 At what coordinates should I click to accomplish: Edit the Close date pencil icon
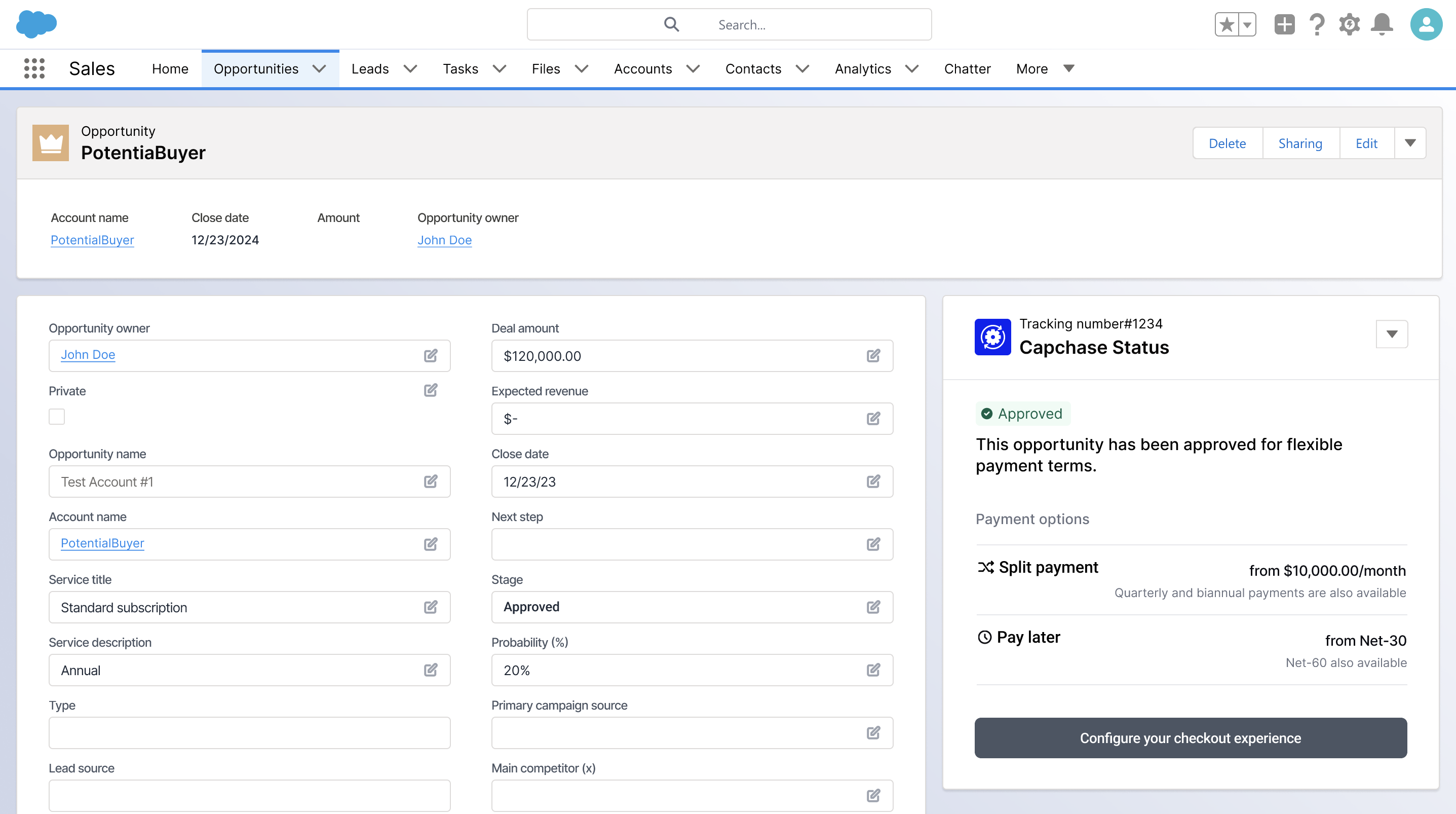tap(873, 482)
